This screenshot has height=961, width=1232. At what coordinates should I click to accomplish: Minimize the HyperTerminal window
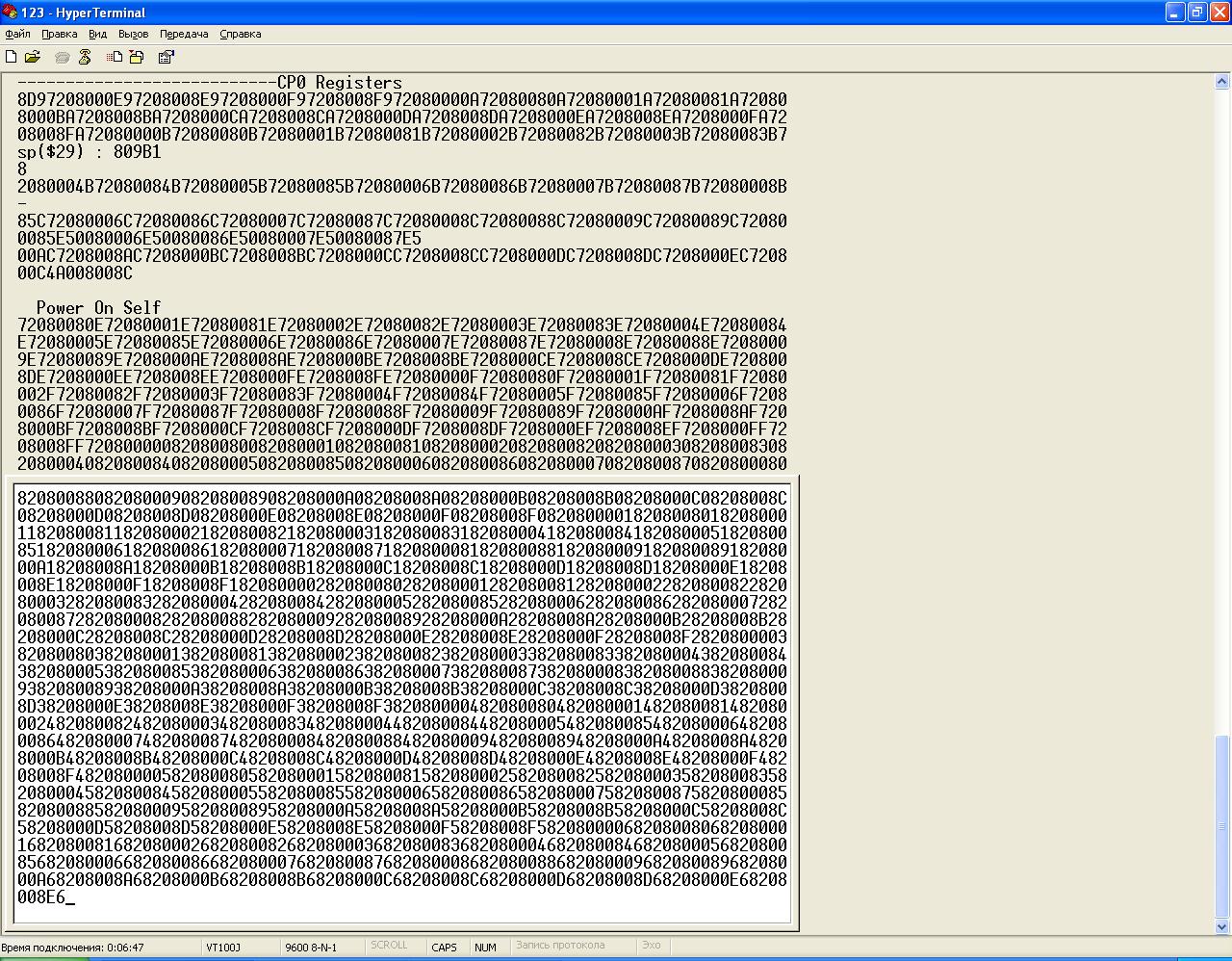point(1175,13)
